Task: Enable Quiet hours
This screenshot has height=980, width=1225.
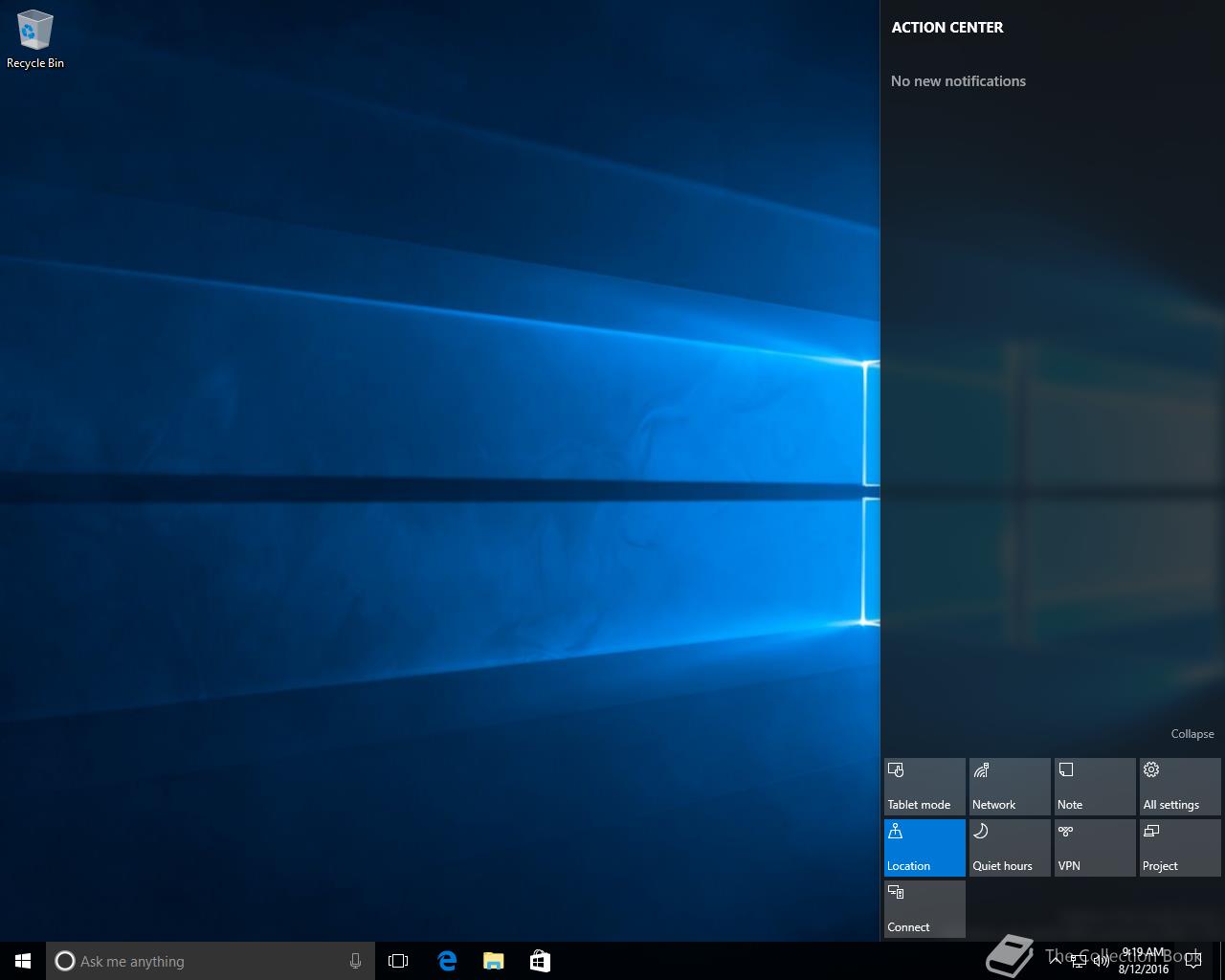Action: tap(1010, 848)
